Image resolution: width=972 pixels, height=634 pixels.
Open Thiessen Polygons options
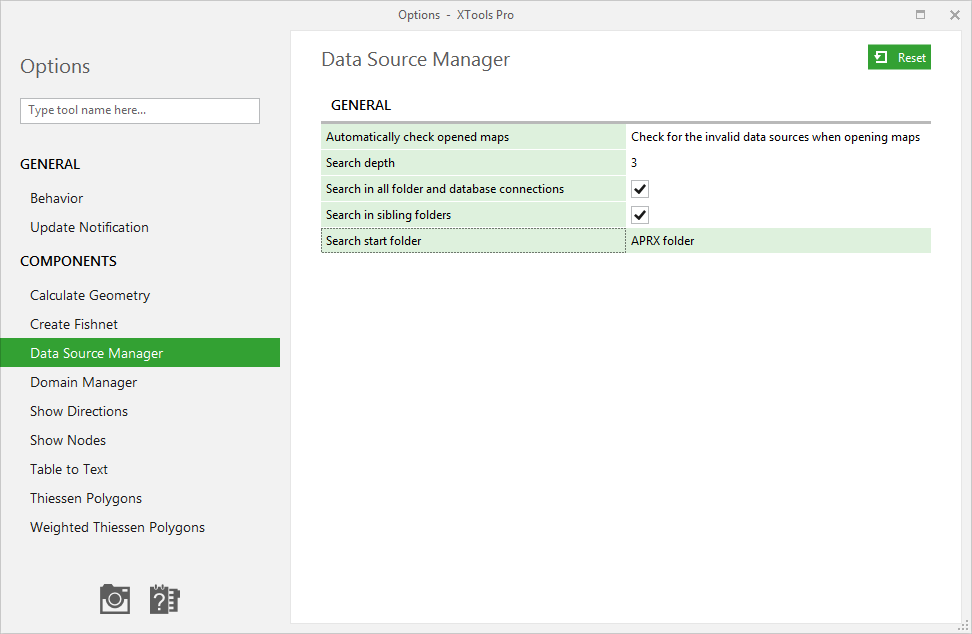pos(86,499)
